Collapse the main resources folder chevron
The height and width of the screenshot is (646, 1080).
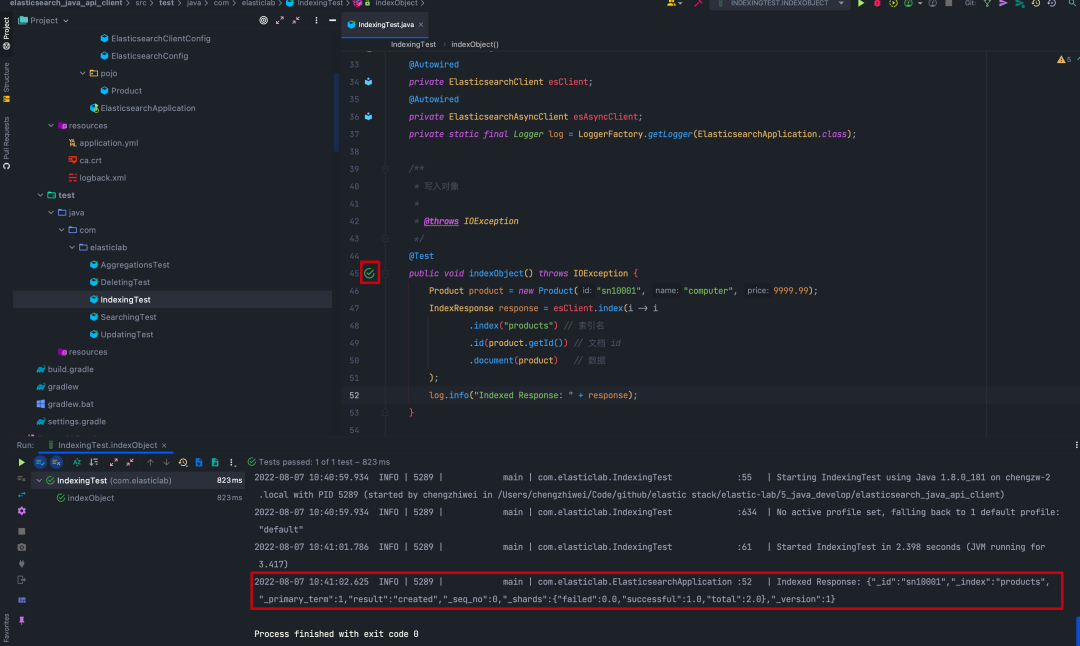[x=51, y=125]
